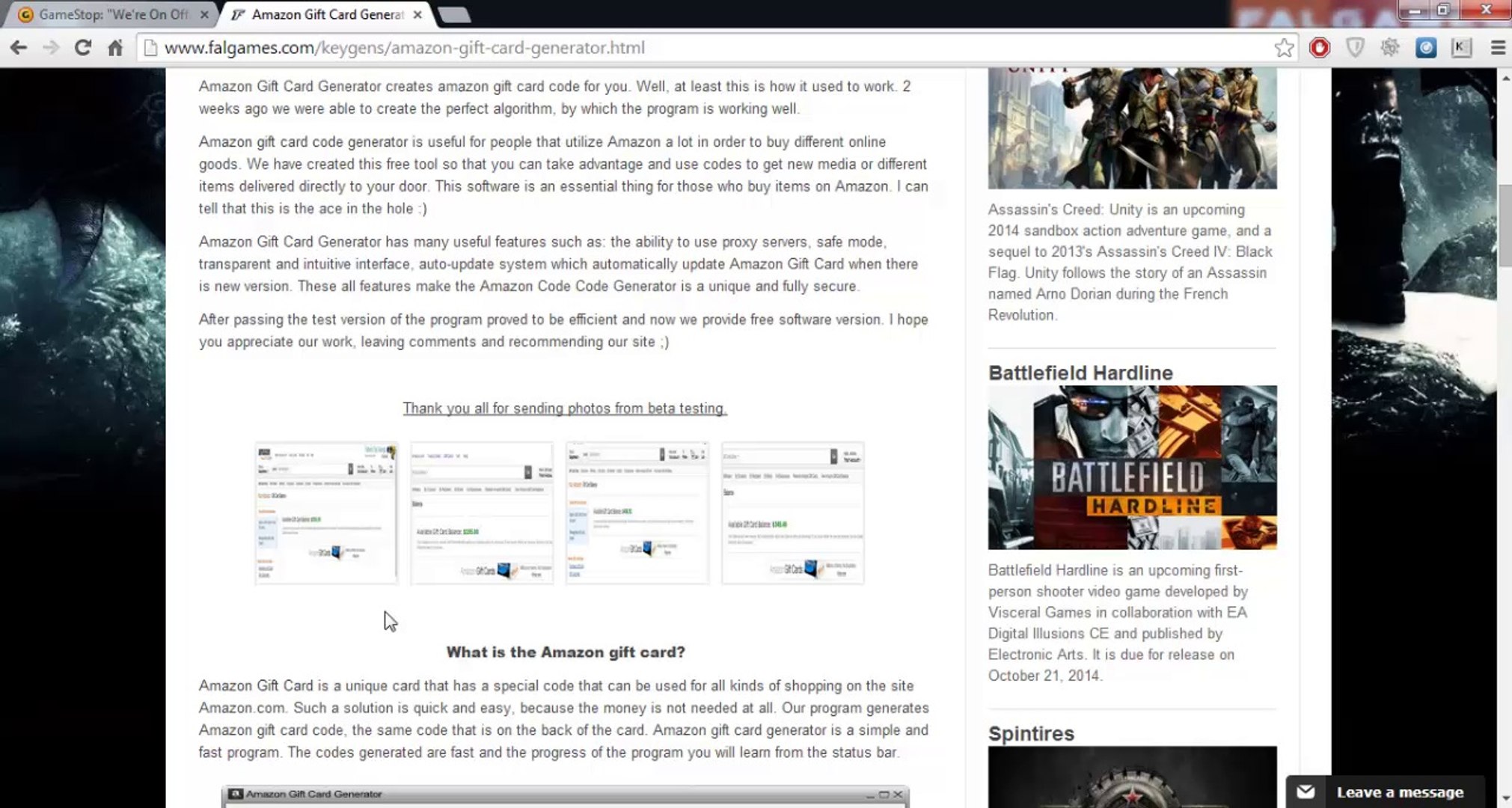Click the Battlefield Hardline heading link
The image size is (1512, 808).
click(x=1080, y=373)
